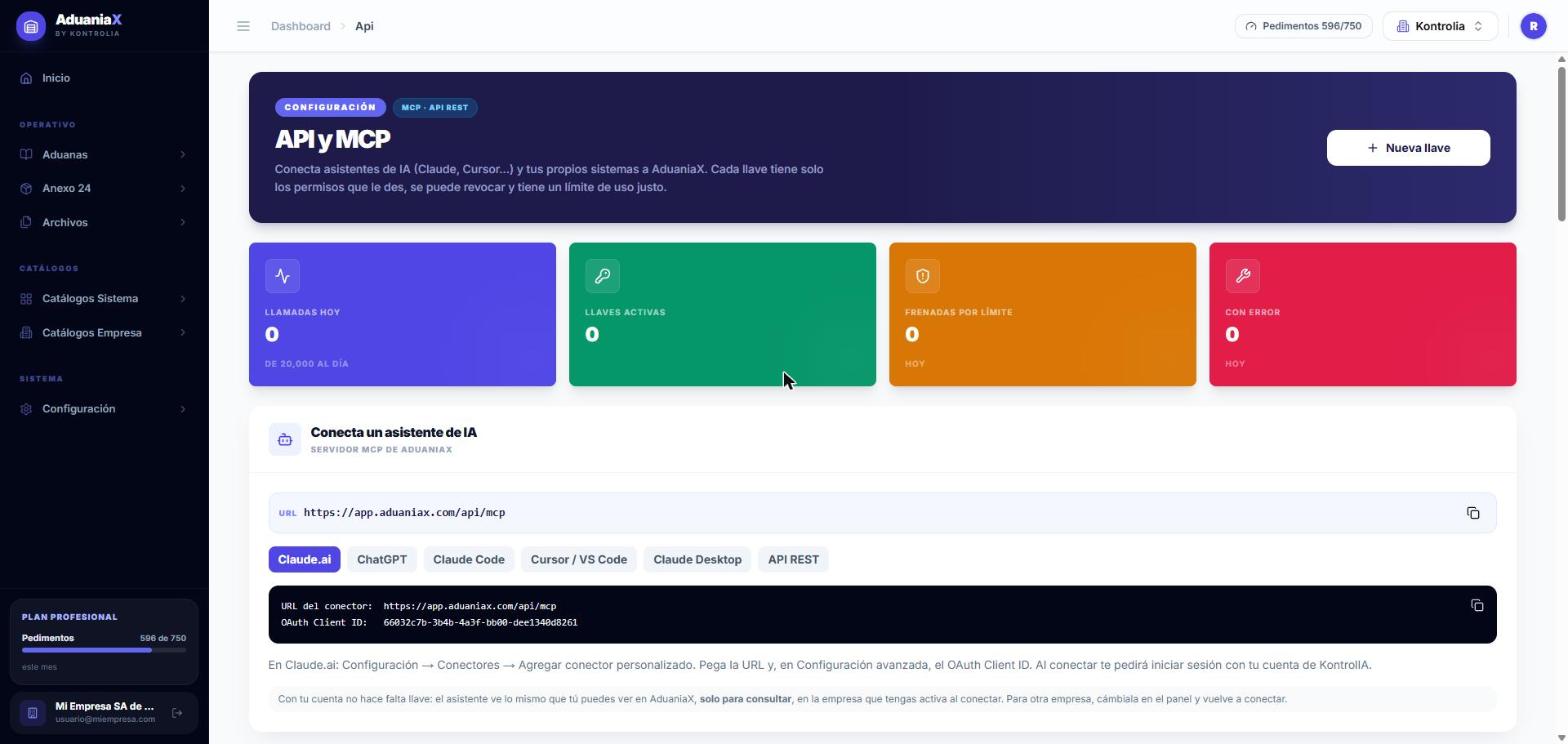Open the Cursor / VS Code tab

tap(579, 560)
